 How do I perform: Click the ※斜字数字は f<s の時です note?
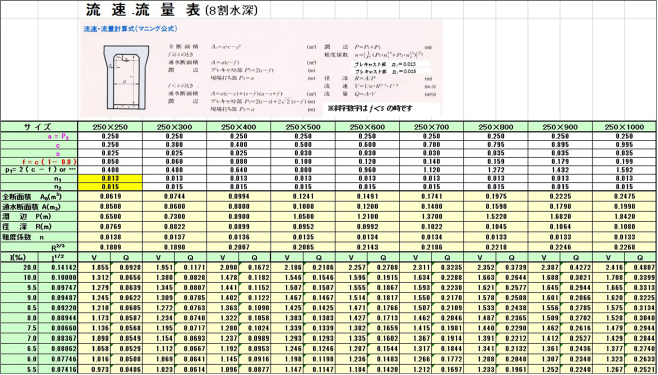(369, 108)
